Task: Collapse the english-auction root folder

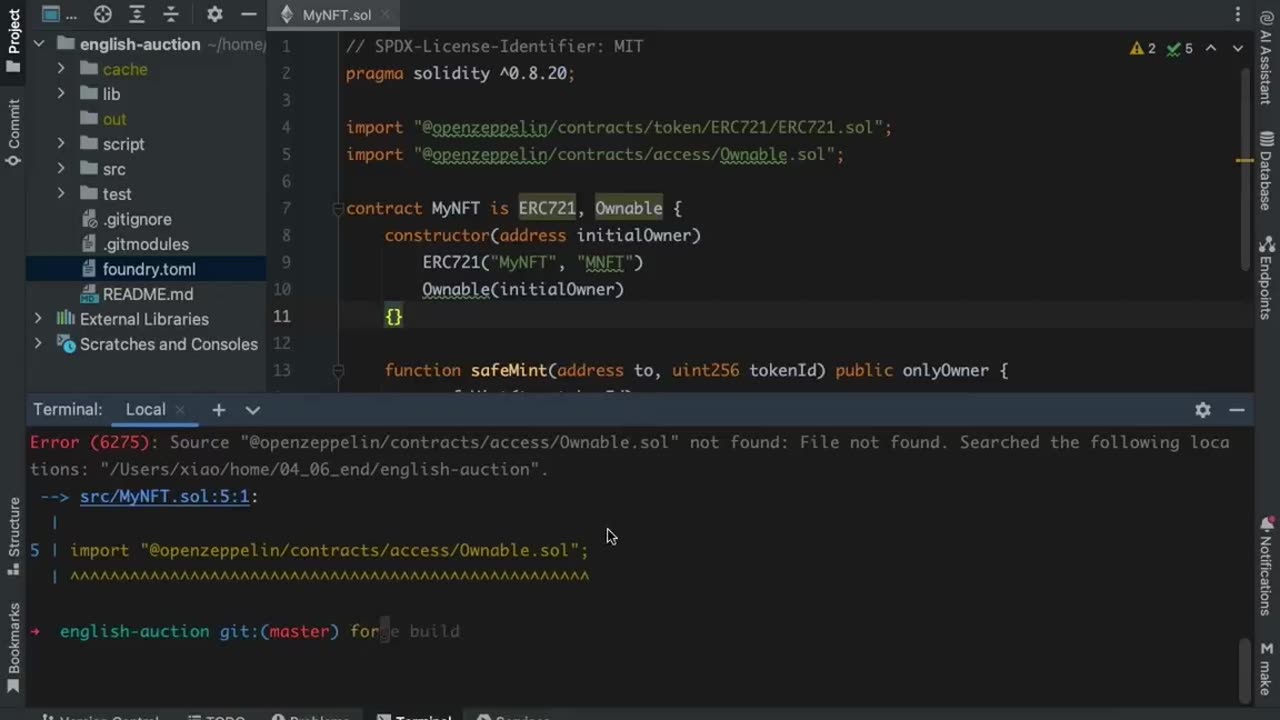Action: click(39, 44)
